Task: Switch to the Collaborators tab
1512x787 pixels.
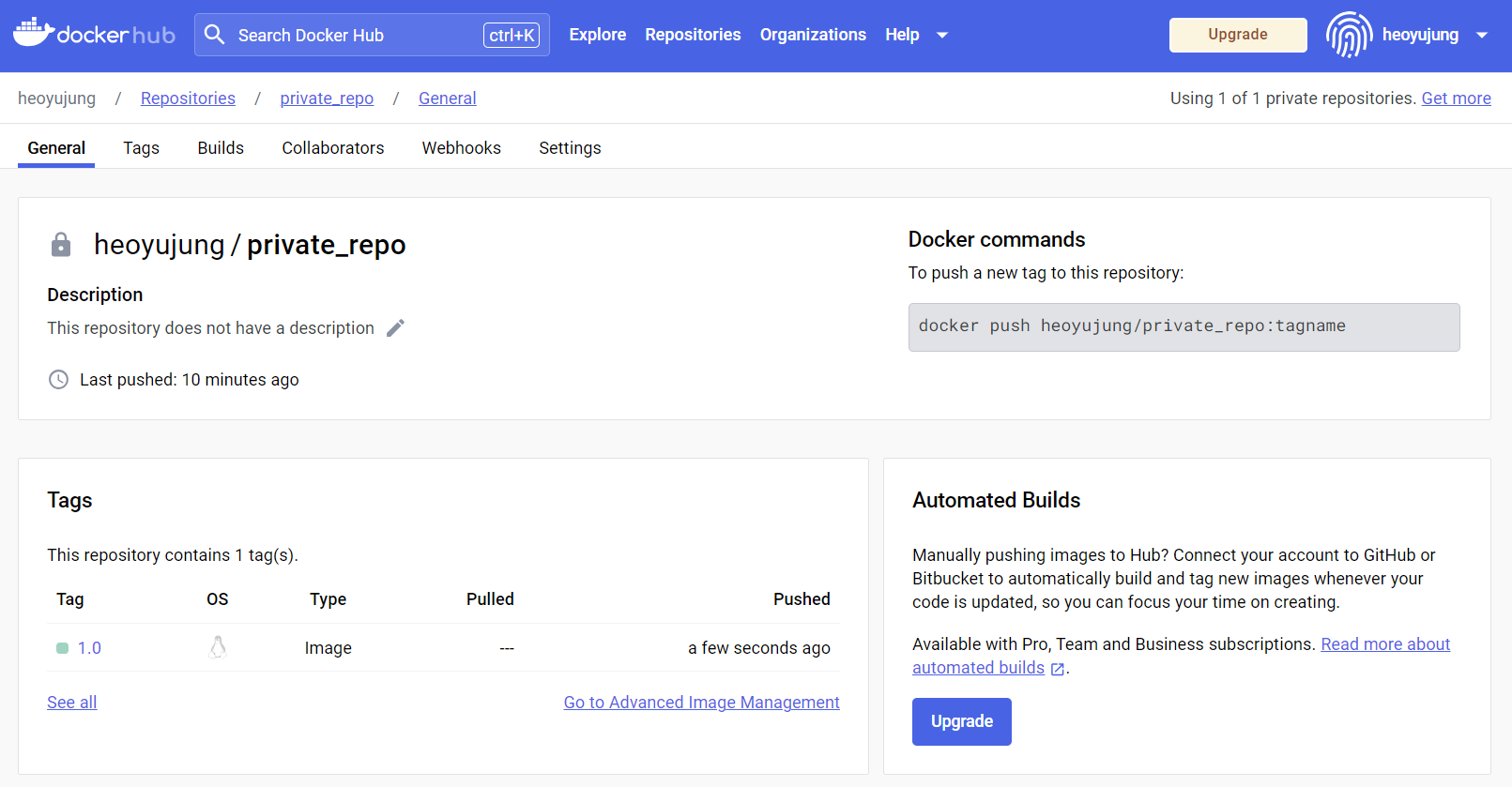Action: click(x=333, y=148)
